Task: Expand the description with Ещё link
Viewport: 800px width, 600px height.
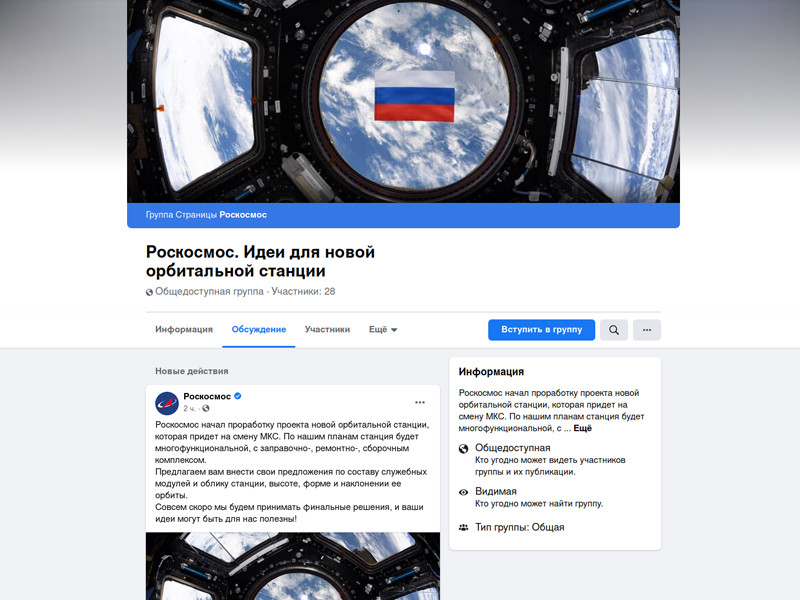Action: point(583,429)
